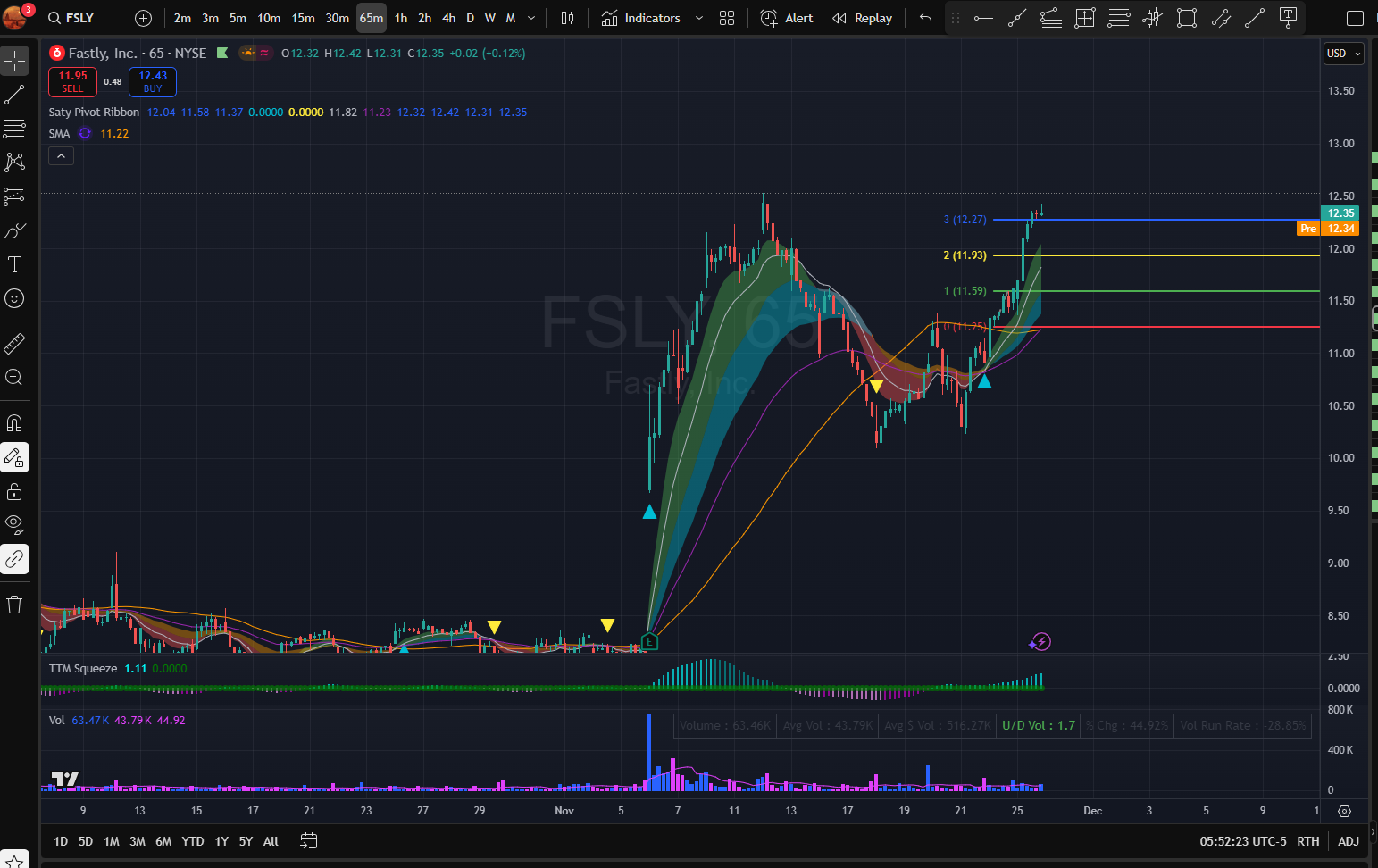Select text callout tool in favorites toolbar

pos(1289,18)
